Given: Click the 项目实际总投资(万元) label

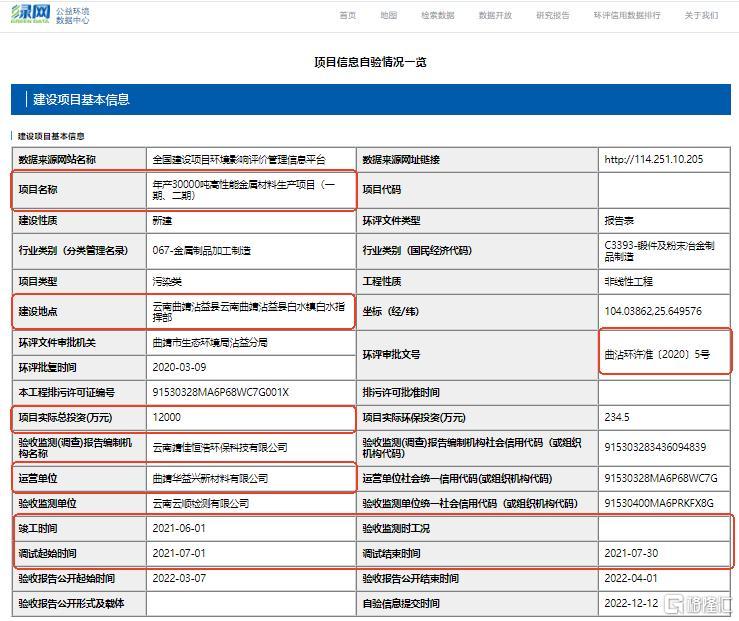Looking at the screenshot, I should pos(65,417).
